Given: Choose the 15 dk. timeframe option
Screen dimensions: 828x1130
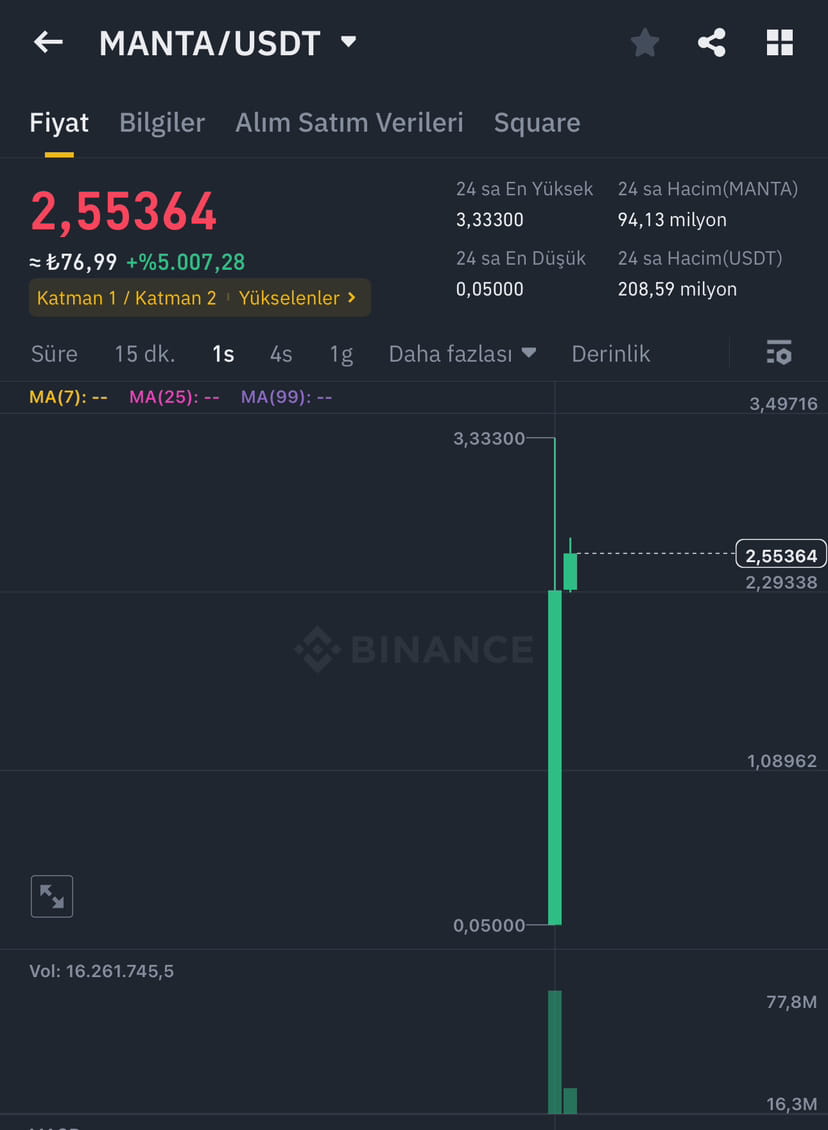Looking at the screenshot, I should coord(143,353).
